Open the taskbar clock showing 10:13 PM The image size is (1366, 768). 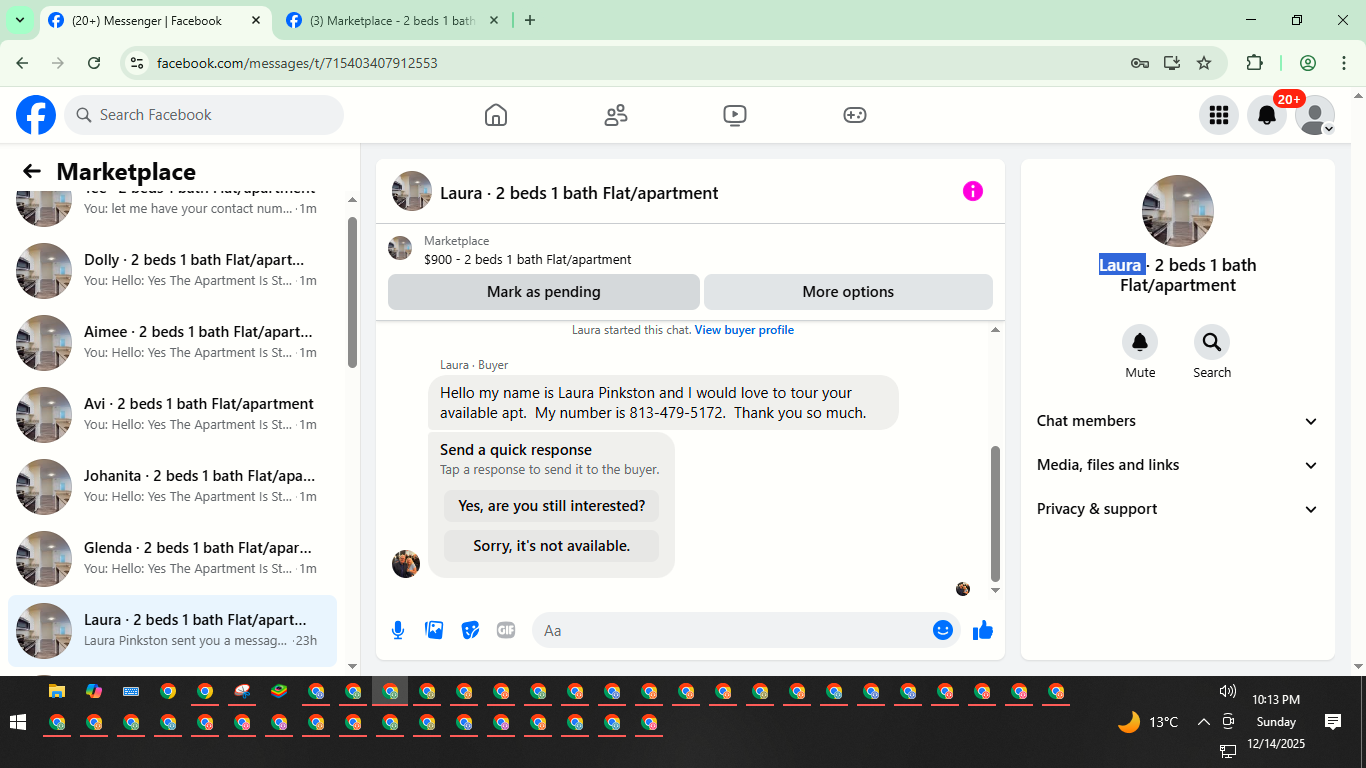point(1276,700)
